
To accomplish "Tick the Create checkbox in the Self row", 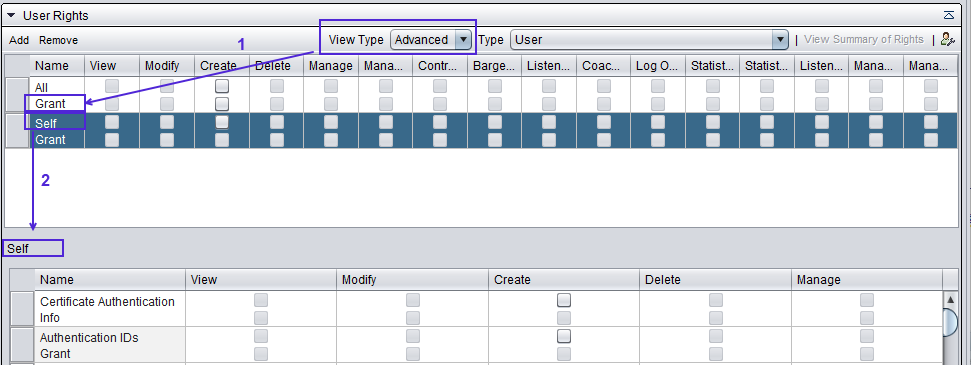I will tap(222, 122).
